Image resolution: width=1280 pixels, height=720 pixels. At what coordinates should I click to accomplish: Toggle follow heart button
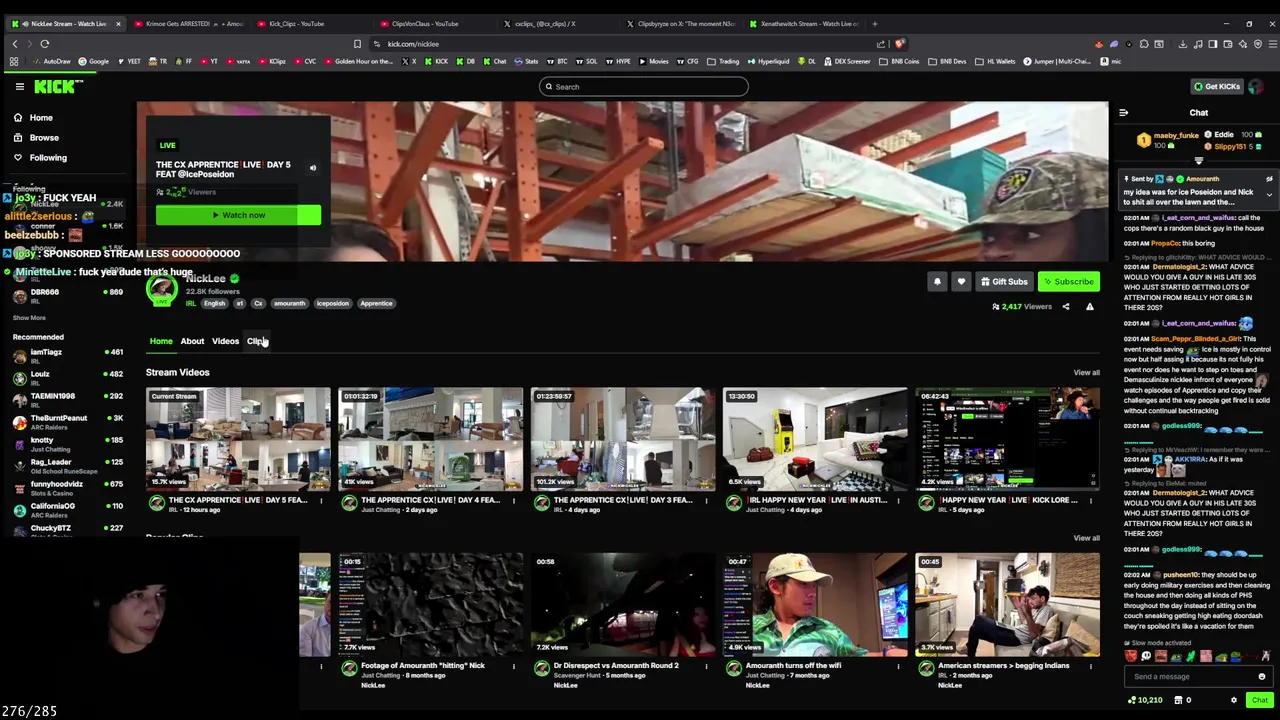[x=961, y=282]
